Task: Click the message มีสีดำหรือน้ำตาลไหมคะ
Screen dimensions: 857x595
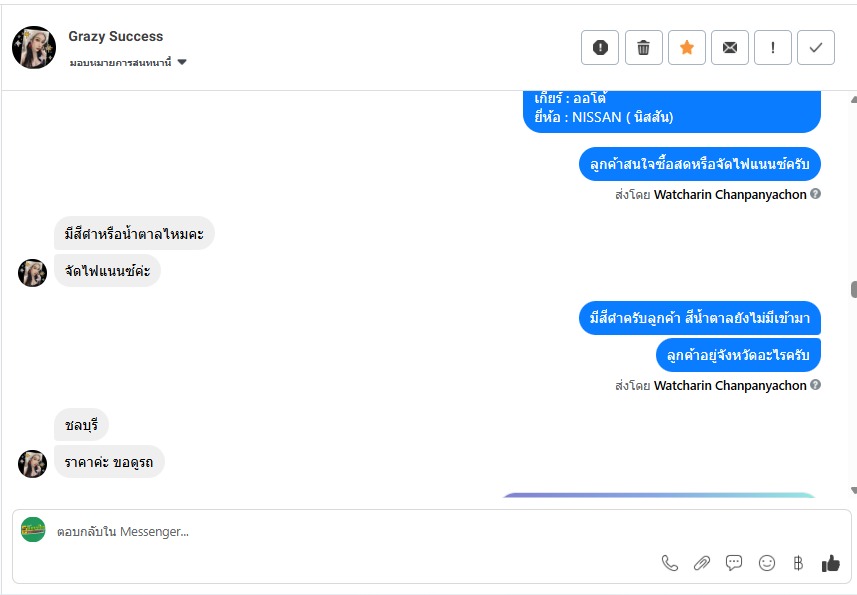Action: 134,234
